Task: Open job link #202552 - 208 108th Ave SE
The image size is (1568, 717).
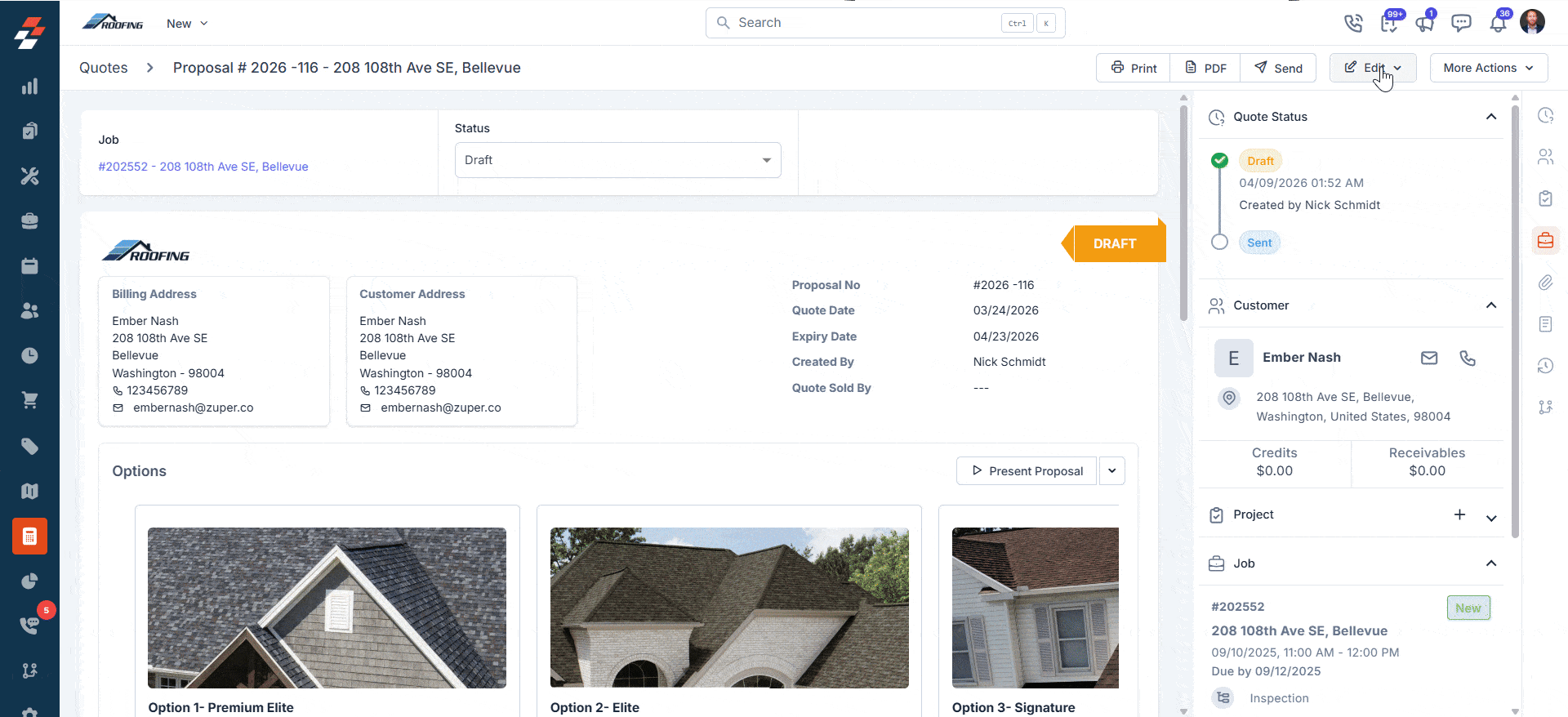Action: click(203, 167)
